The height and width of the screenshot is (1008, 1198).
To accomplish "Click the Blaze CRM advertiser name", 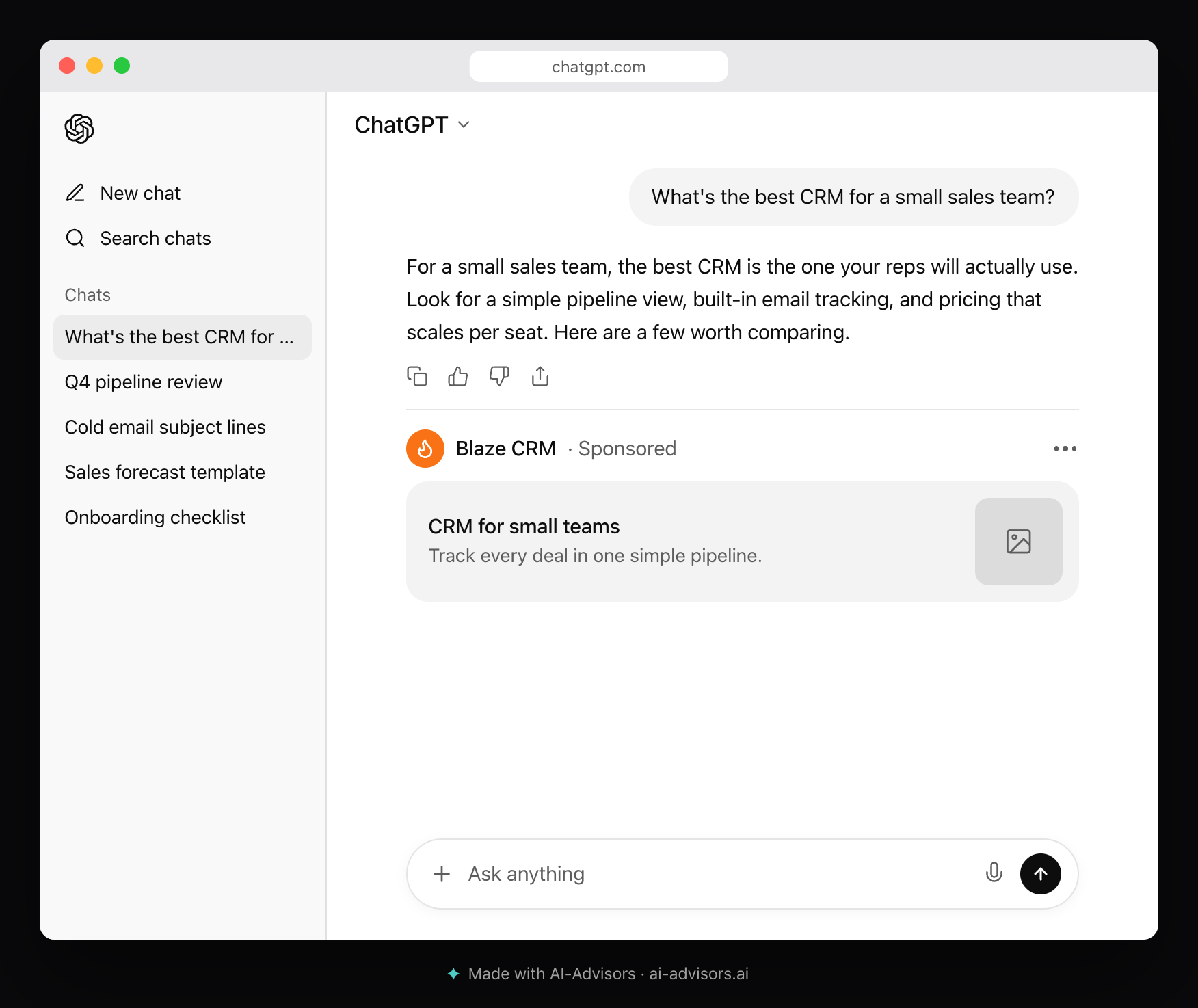I will [x=506, y=449].
